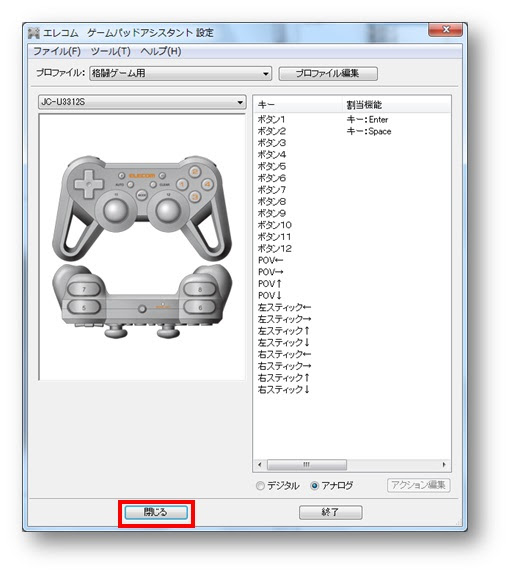Screen dimensions: 510x574
Task: Click the horizontal scrollbar right arrow
Action: pyautogui.click(x=444, y=465)
